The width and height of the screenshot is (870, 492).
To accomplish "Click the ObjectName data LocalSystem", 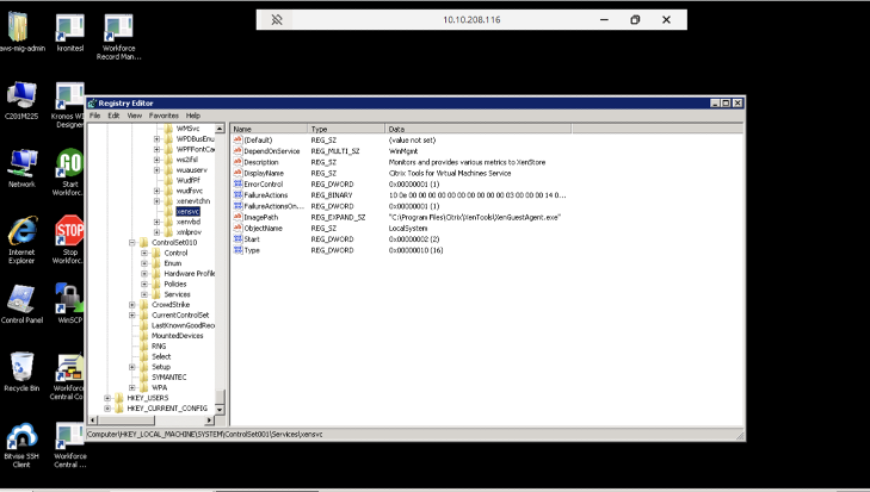I will [408, 228].
